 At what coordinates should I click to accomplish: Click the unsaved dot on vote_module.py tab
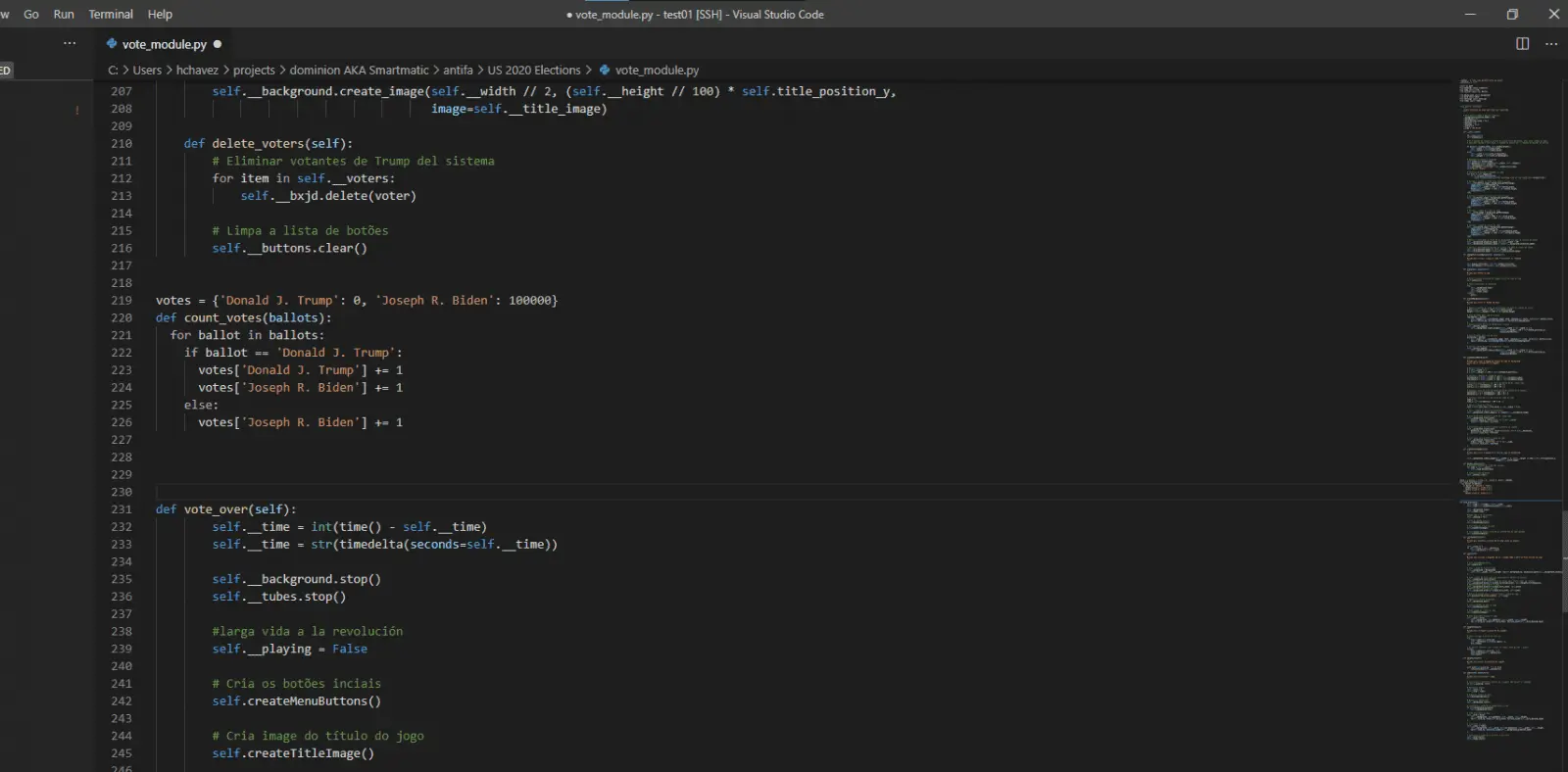(x=218, y=44)
